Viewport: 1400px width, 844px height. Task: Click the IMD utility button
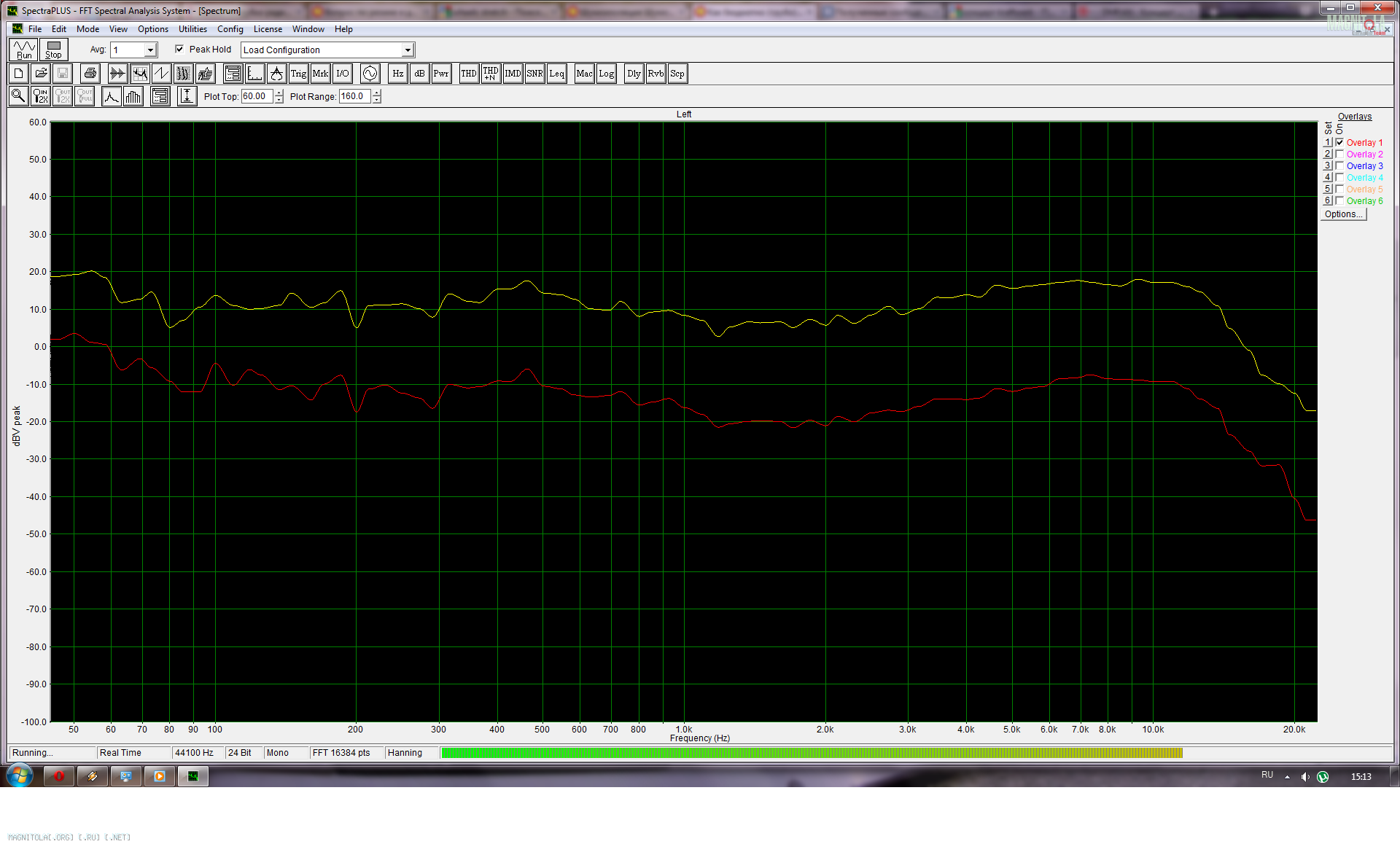click(513, 74)
